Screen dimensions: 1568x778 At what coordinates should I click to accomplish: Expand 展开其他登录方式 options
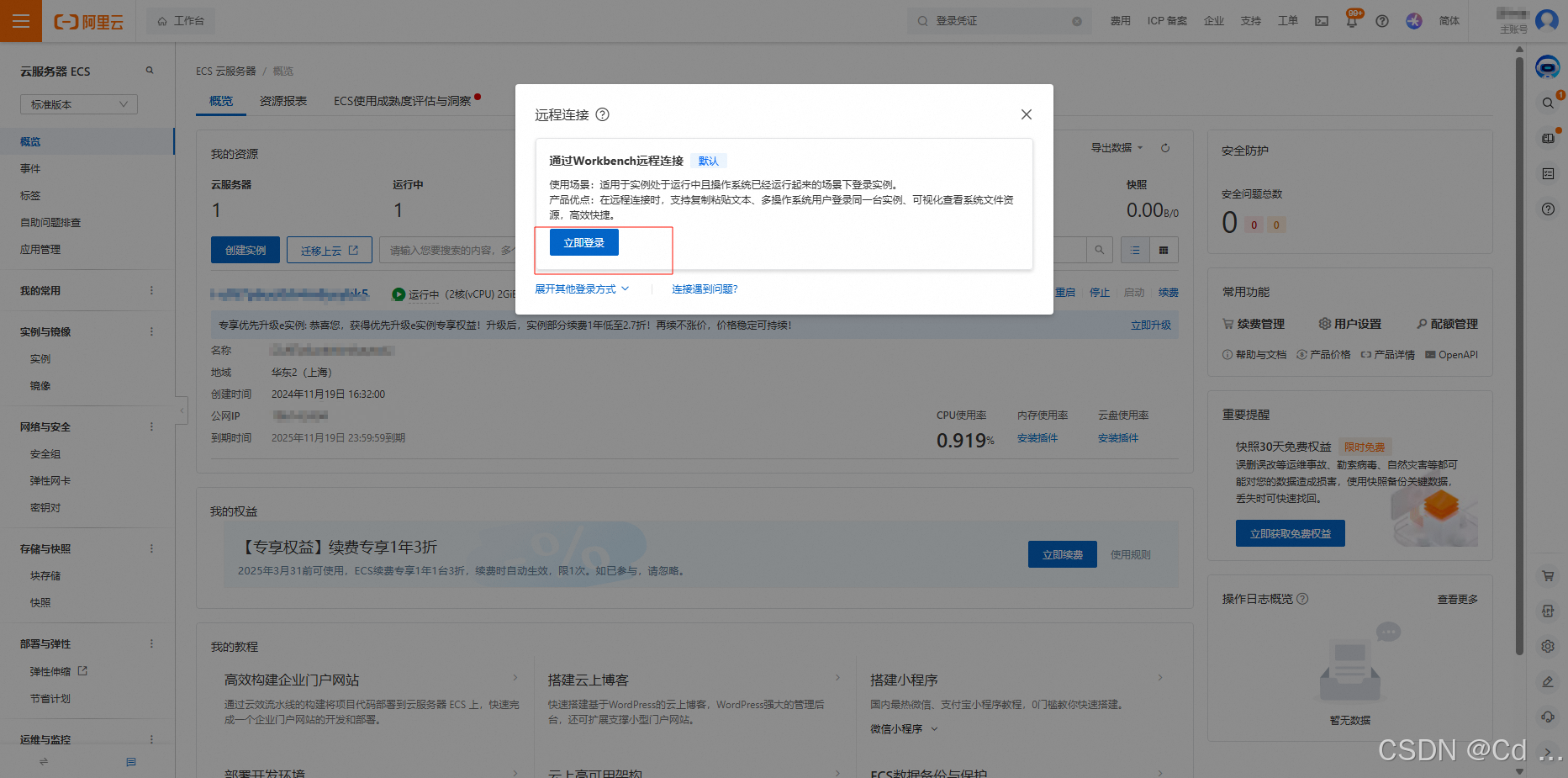coord(582,288)
